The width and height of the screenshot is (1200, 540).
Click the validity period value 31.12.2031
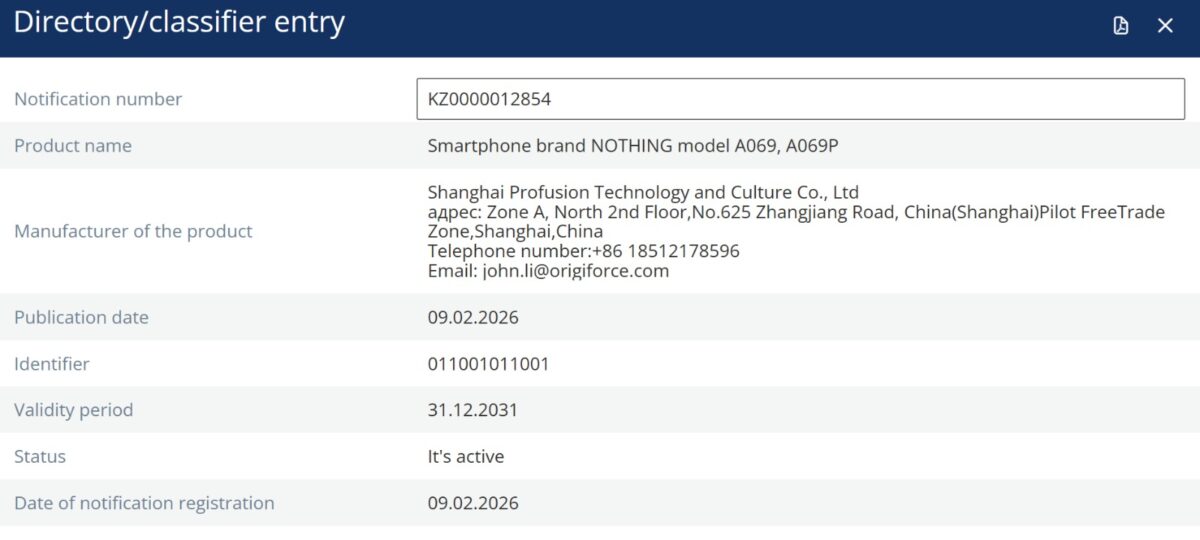[x=473, y=410]
